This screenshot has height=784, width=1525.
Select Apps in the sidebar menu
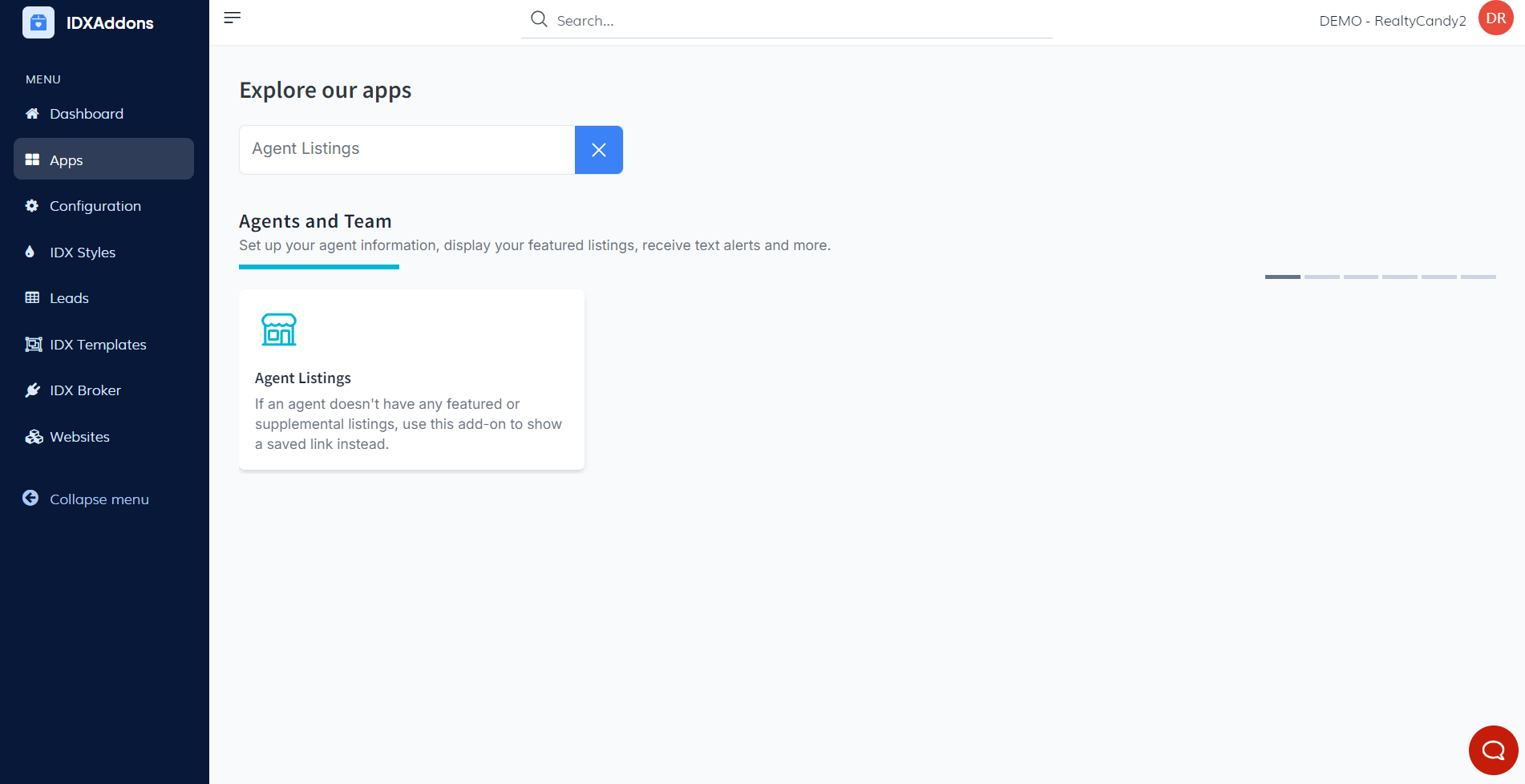[x=67, y=160]
